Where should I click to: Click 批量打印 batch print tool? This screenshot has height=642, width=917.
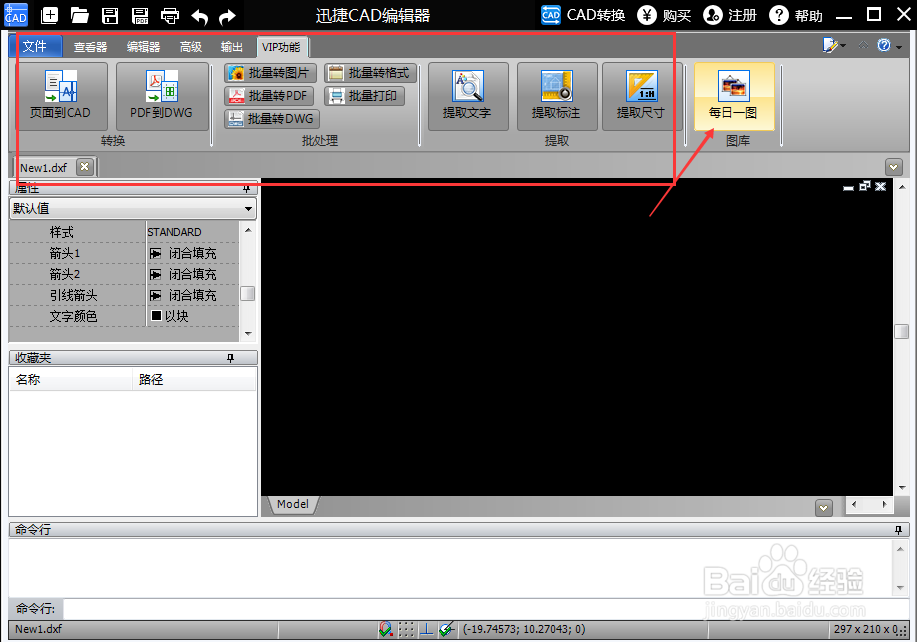tap(364, 96)
